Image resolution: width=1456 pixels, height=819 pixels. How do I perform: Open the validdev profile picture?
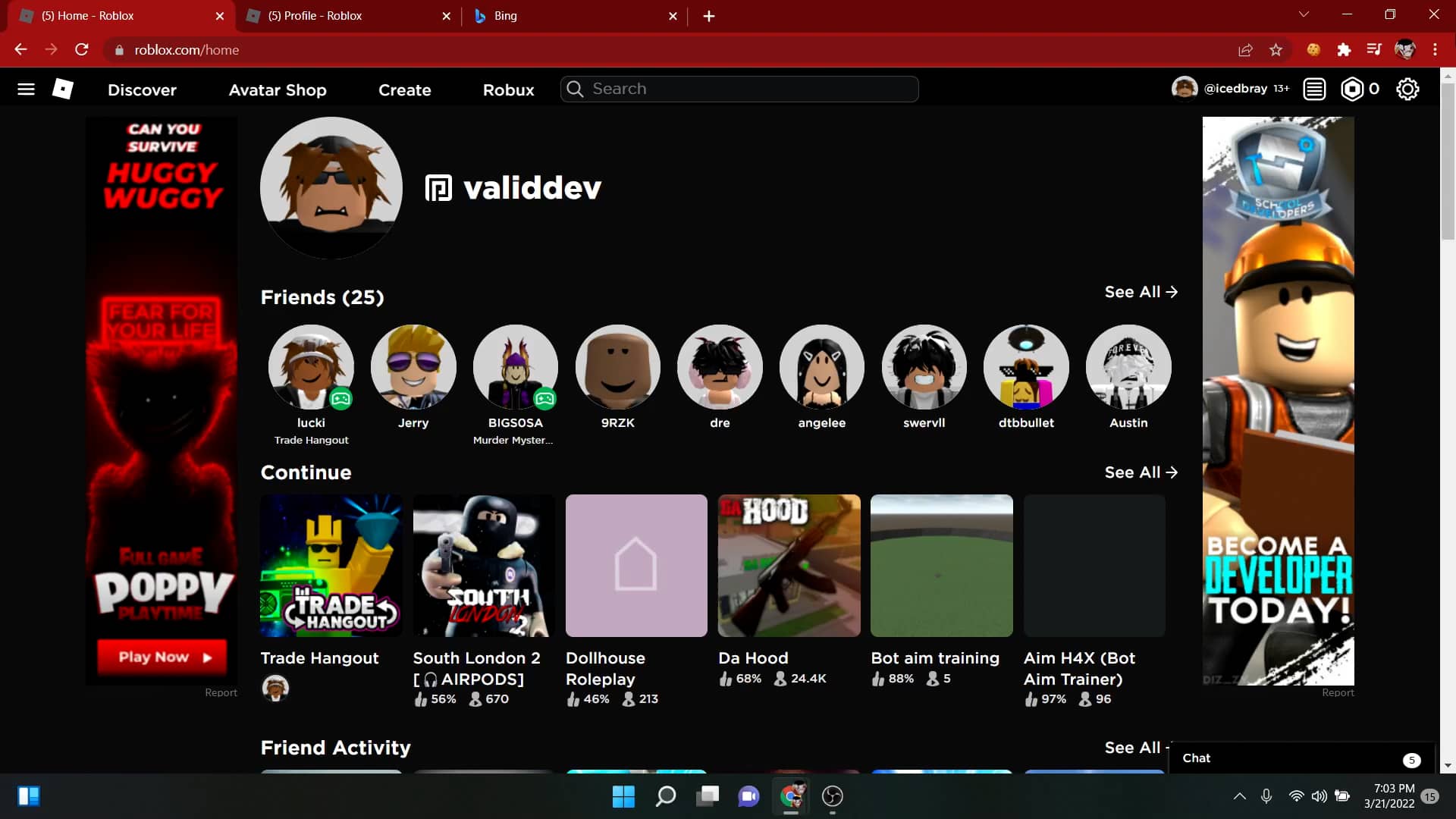pyautogui.click(x=331, y=188)
